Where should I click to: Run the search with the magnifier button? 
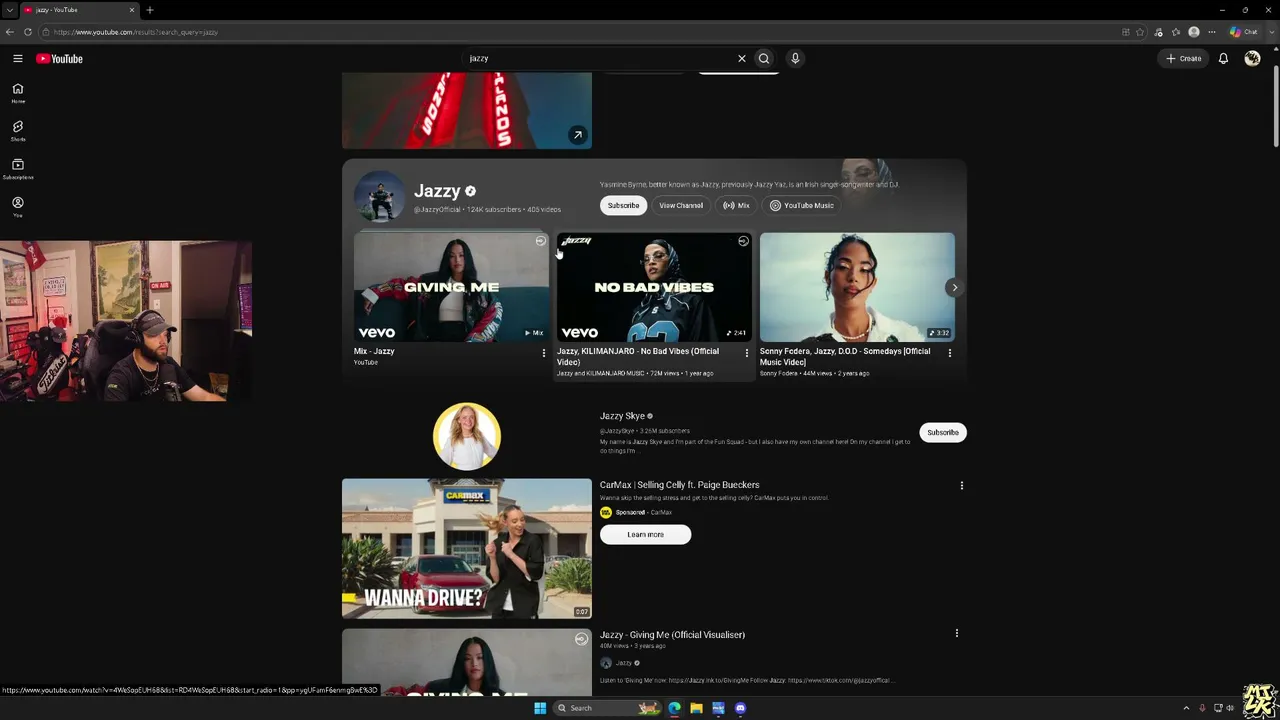pyautogui.click(x=764, y=59)
